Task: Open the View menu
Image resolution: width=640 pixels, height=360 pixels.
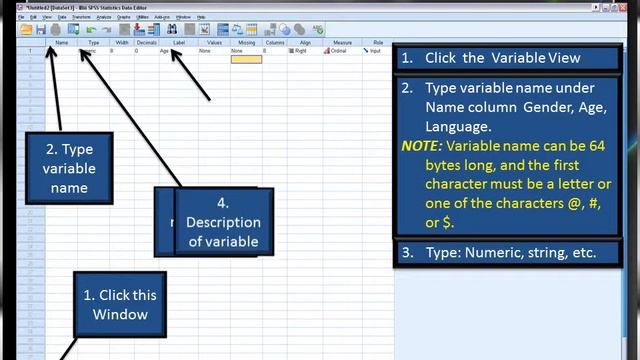Action: coord(47,18)
